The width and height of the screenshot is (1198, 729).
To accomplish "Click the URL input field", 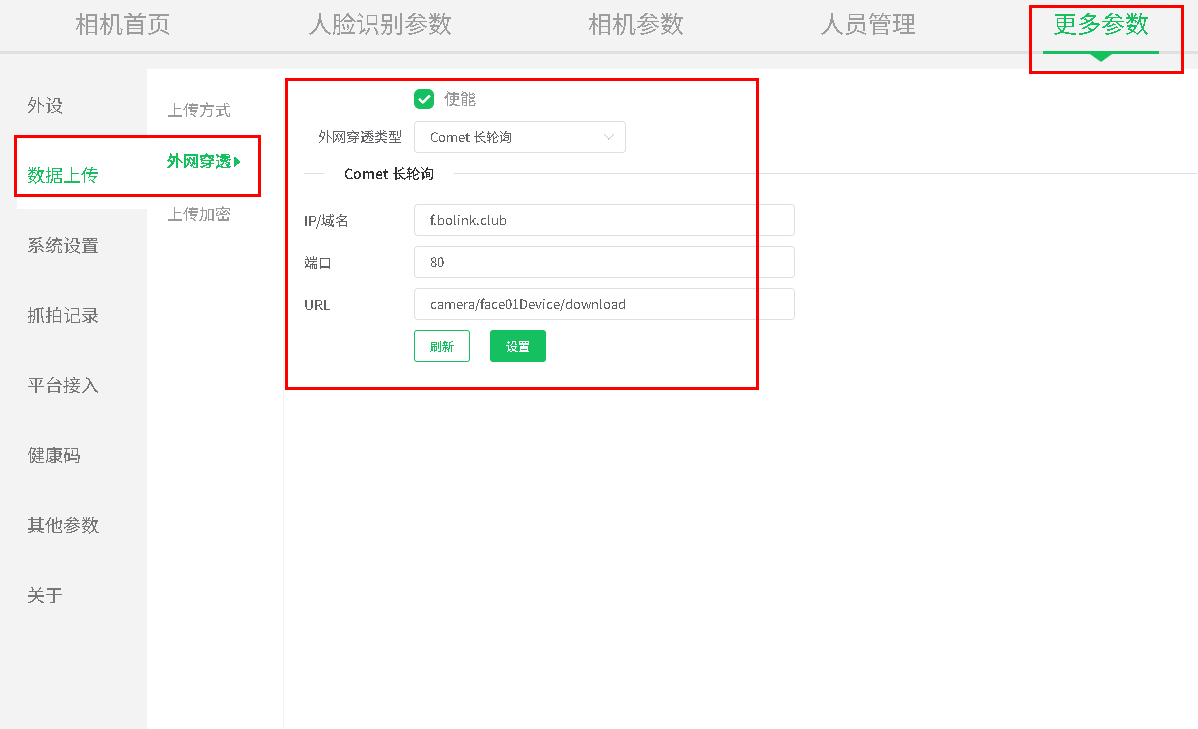I will coord(604,304).
